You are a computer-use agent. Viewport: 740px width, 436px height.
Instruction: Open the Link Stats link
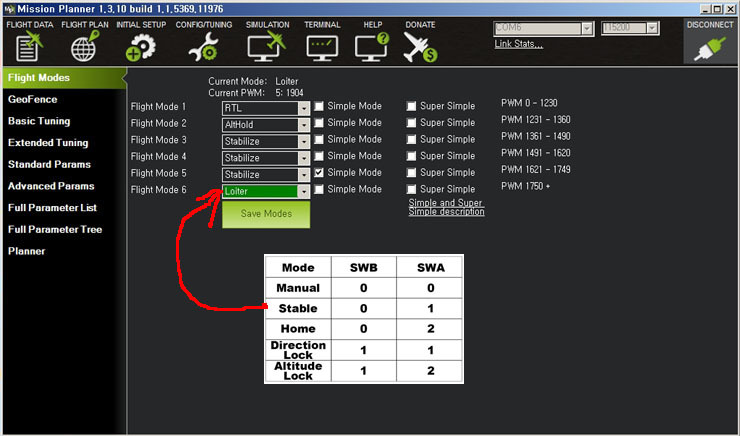pos(519,44)
